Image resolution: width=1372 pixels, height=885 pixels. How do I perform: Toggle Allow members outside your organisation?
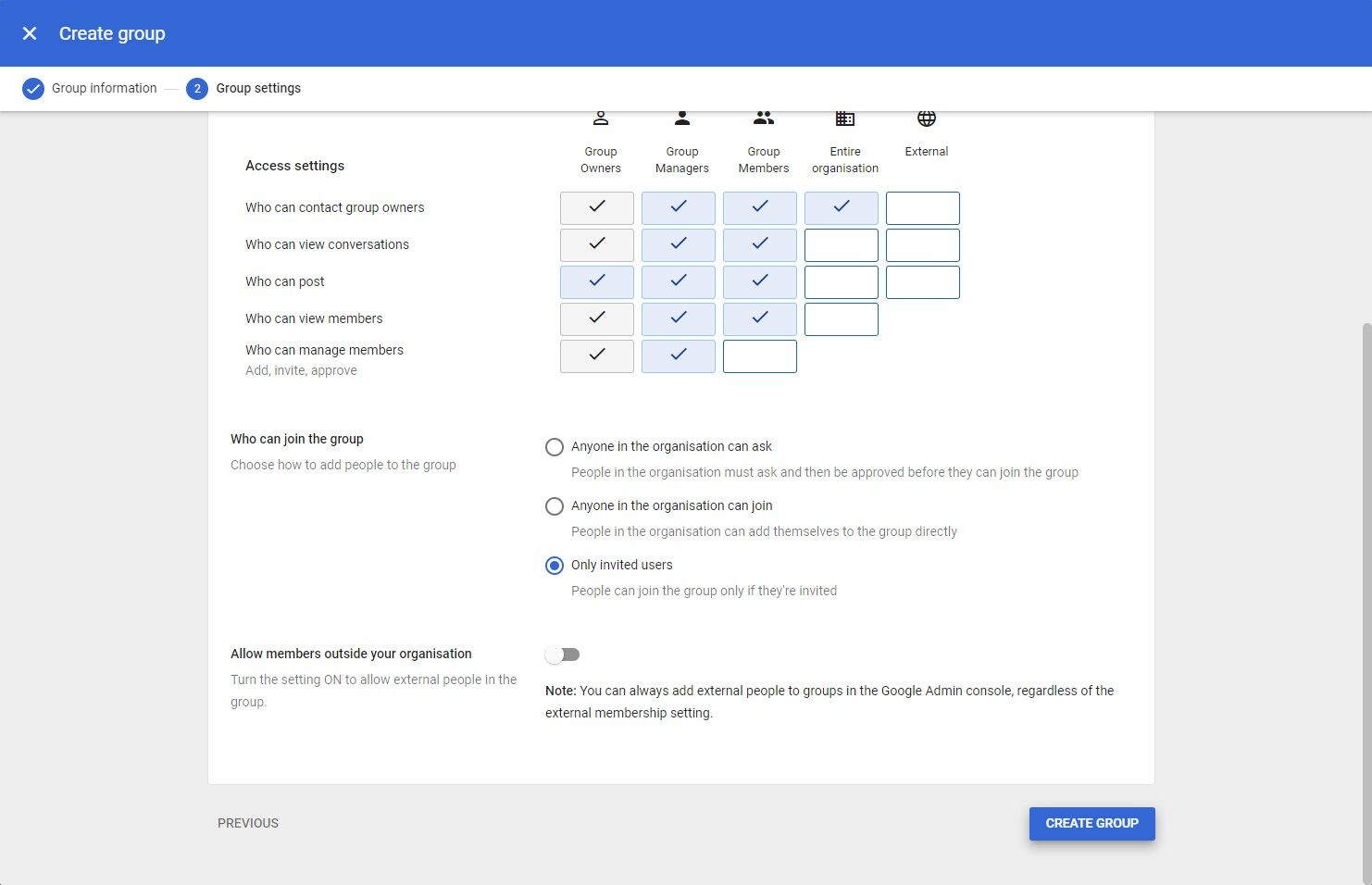(563, 654)
